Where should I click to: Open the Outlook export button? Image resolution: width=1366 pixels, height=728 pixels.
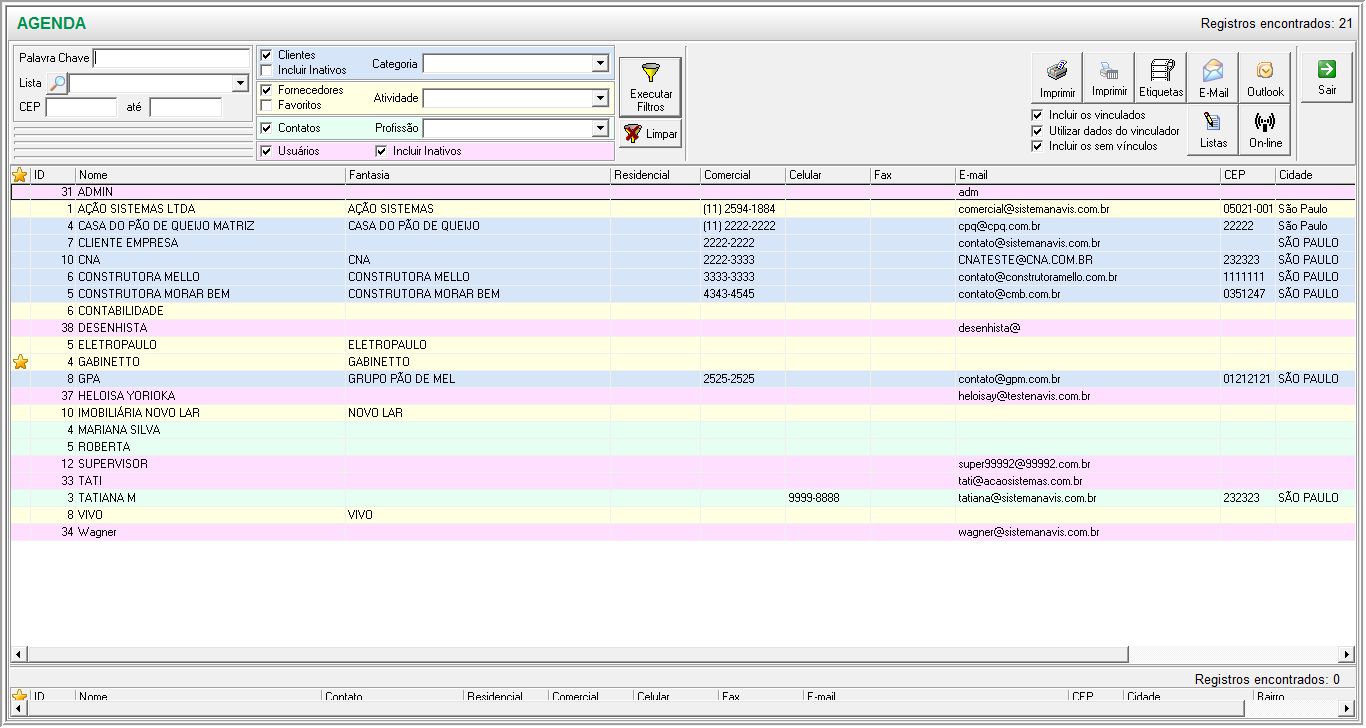coord(1265,78)
